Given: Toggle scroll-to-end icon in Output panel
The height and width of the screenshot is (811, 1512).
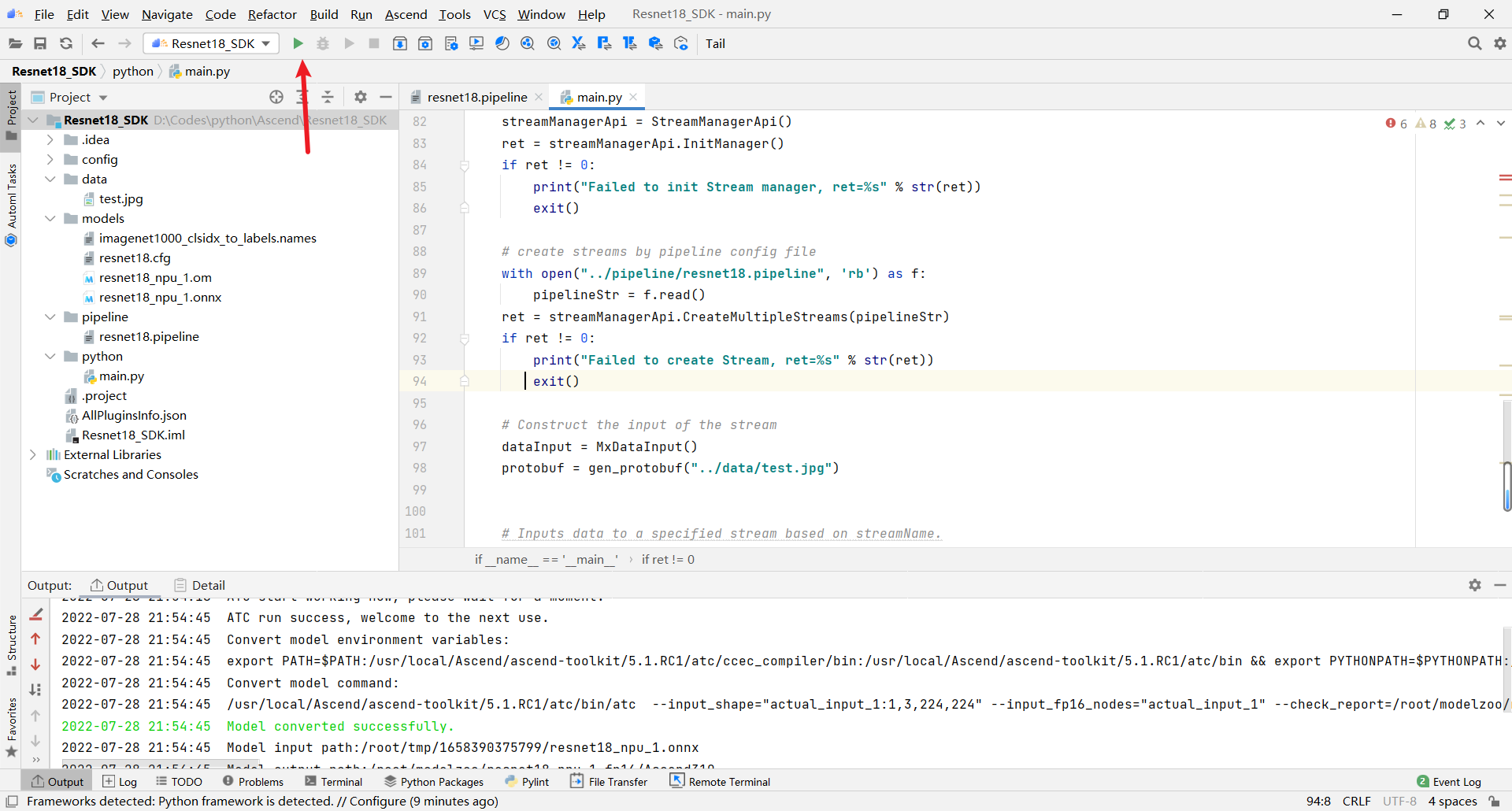Looking at the screenshot, I should click(35, 690).
